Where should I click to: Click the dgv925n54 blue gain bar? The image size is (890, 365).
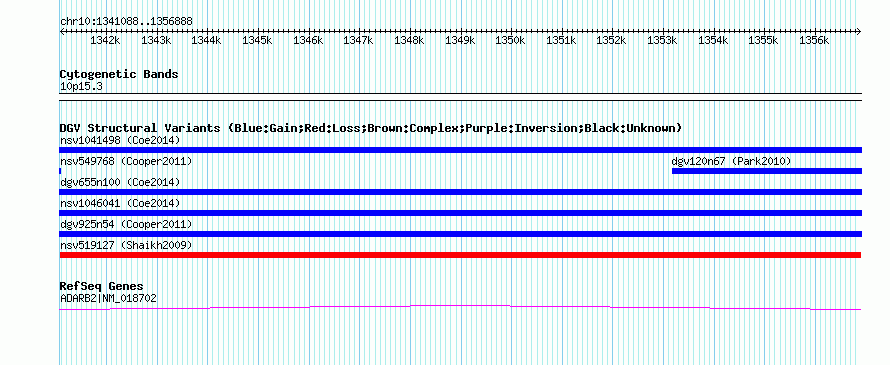pyautogui.click(x=460, y=234)
